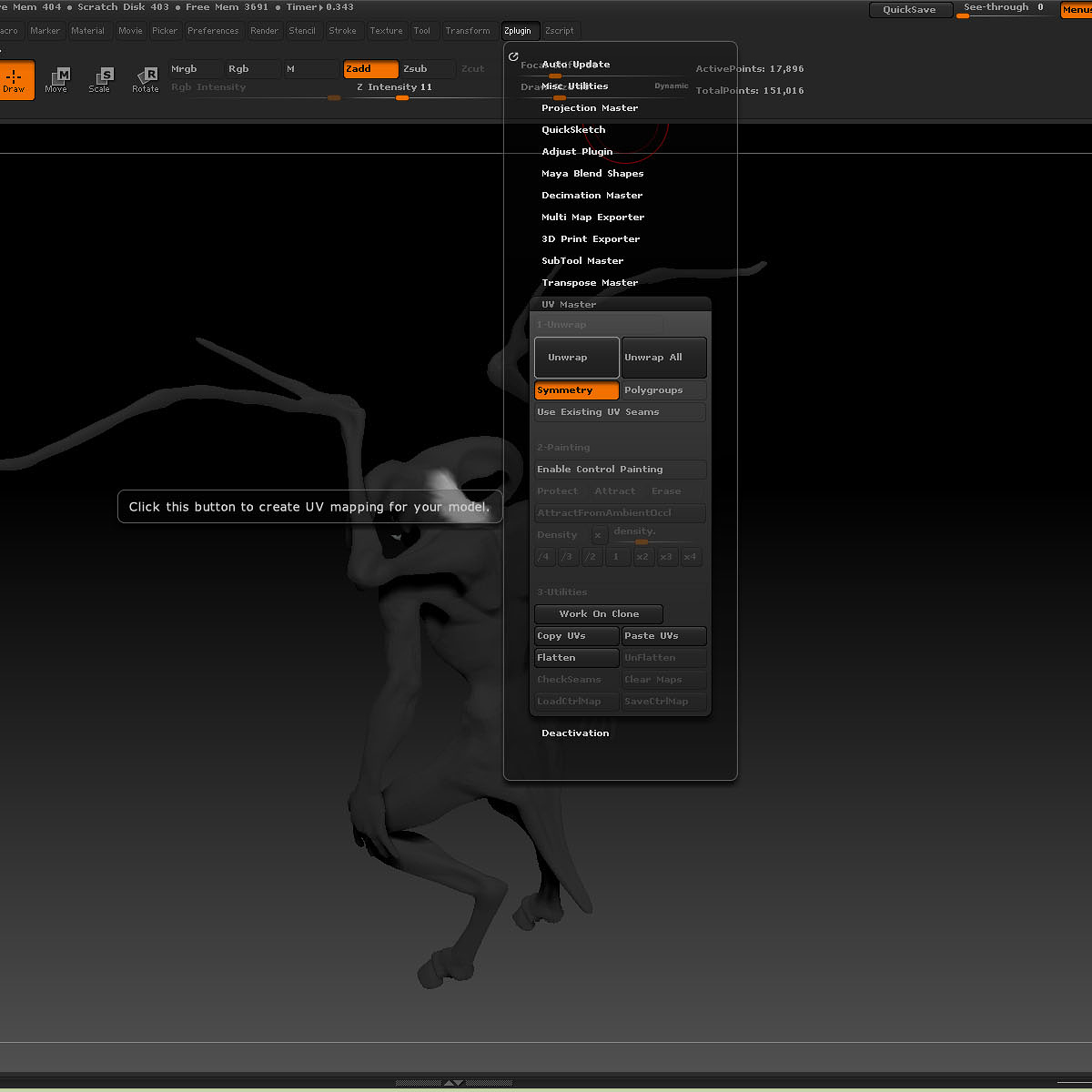Click the Zplugin palette dock icon

[x=513, y=56]
